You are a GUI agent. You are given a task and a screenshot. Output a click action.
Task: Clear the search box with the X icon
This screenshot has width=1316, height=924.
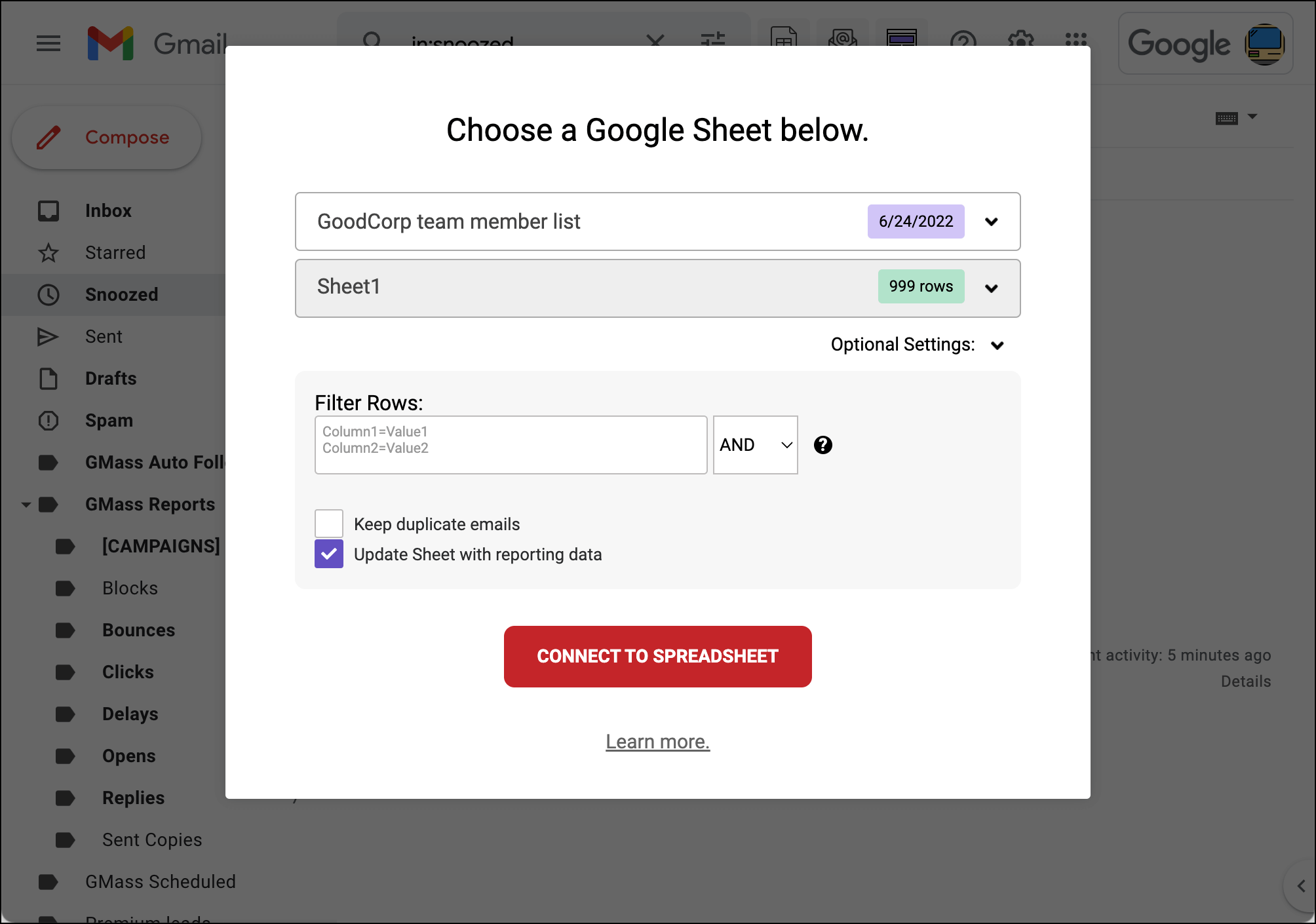(x=655, y=41)
